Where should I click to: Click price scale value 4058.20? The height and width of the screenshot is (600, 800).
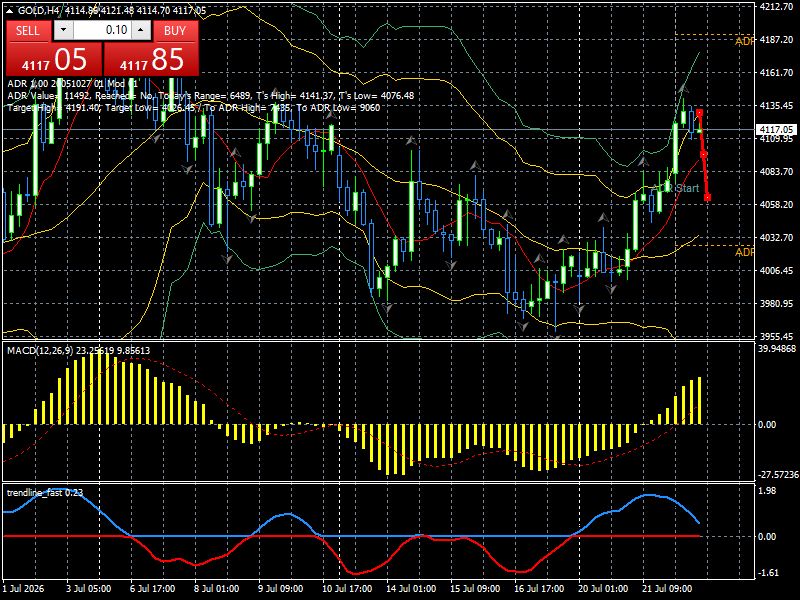click(x=776, y=205)
